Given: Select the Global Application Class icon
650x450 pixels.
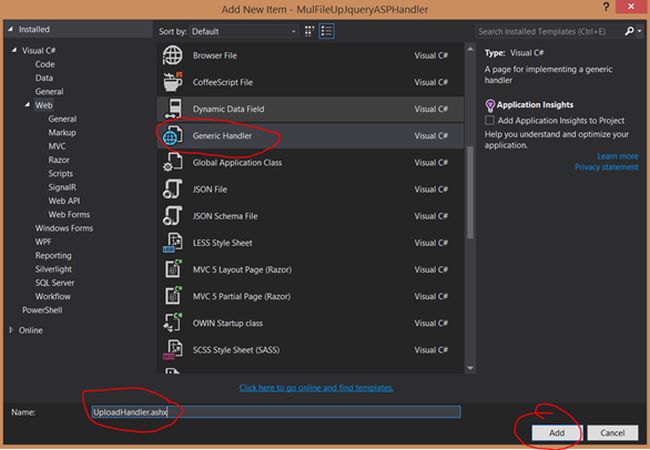Looking at the screenshot, I should (172, 162).
